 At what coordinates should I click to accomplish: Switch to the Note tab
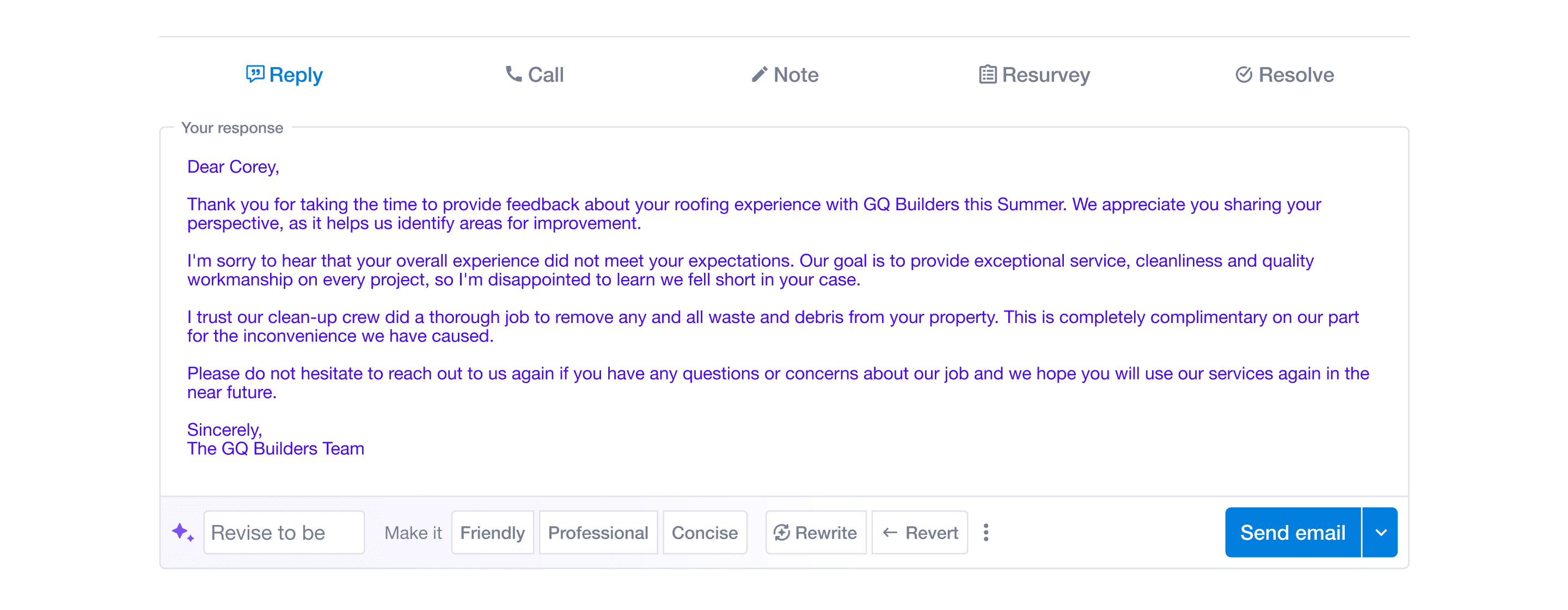point(795,74)
